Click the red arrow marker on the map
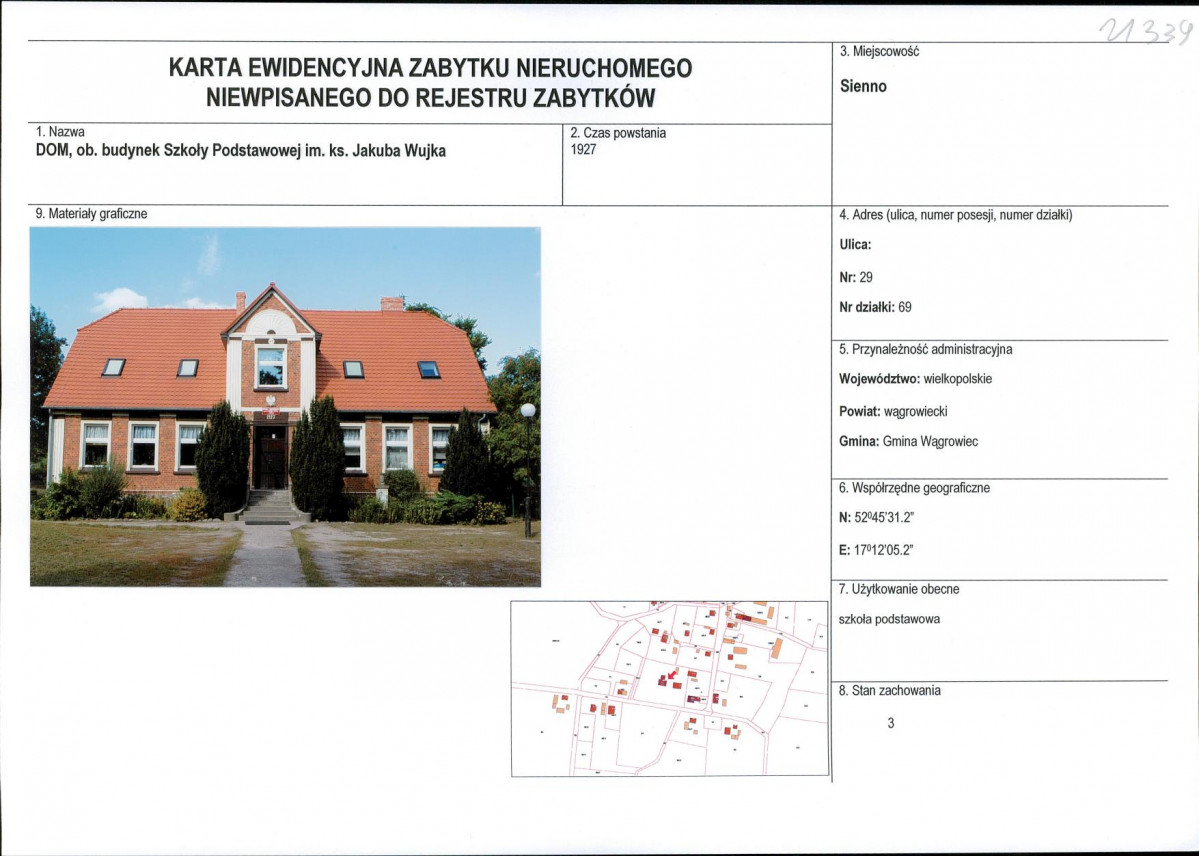The image size is (1199, 856). (672, 674)
